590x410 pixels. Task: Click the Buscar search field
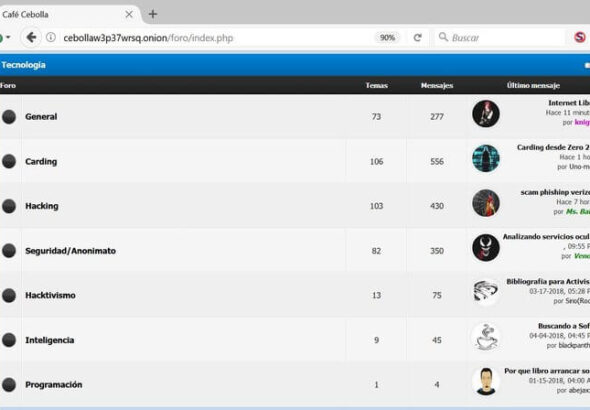coord(500,38)
